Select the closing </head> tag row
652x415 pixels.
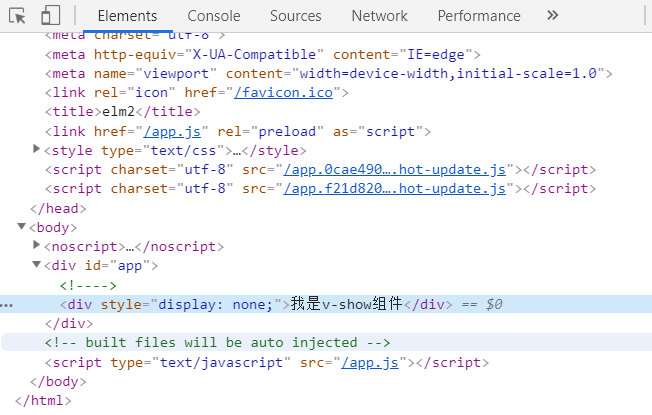[x=58, y=208]
